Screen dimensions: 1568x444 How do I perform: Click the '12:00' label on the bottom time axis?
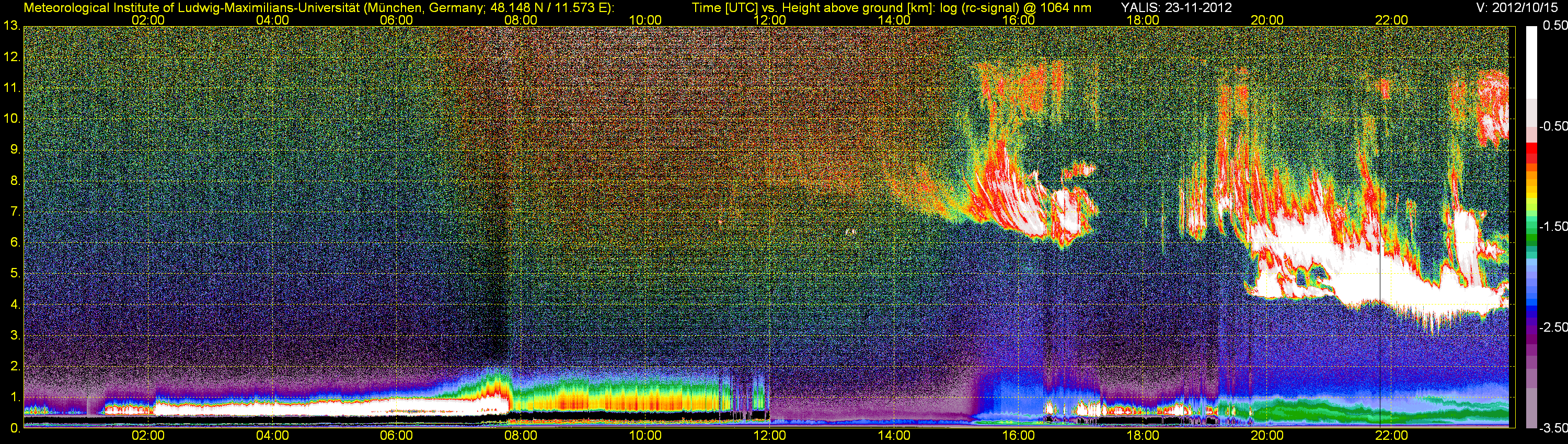click(769, 436)
